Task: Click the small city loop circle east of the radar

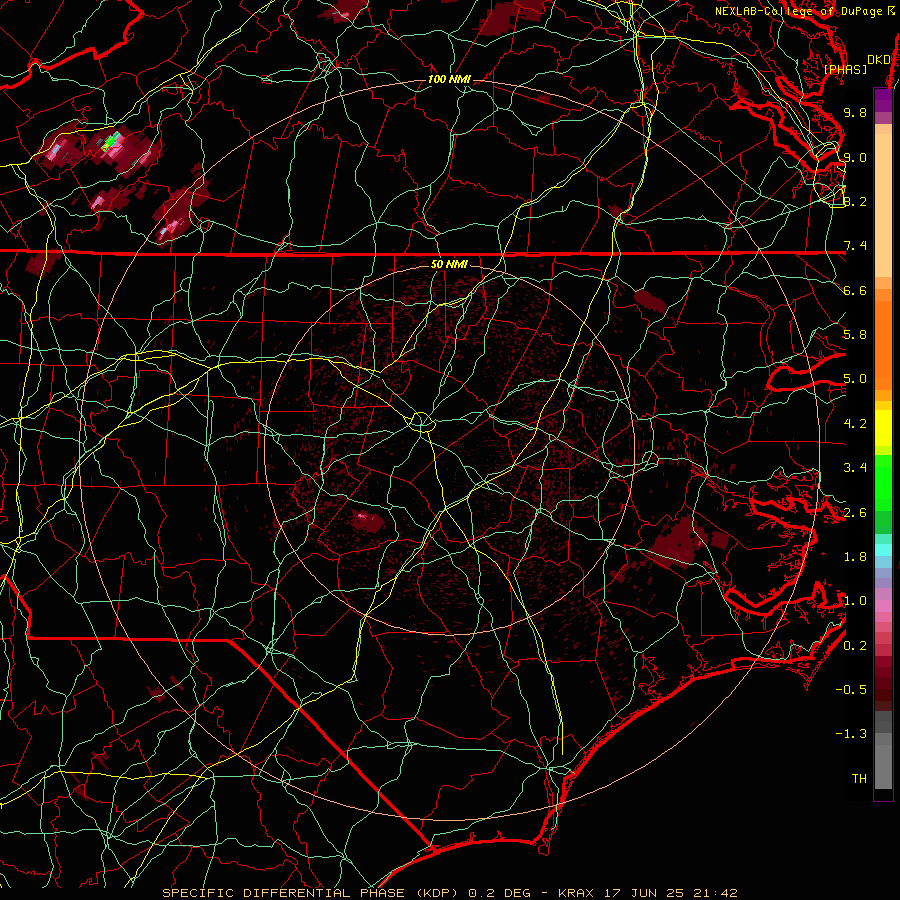Action: click(x=650, y=459)
